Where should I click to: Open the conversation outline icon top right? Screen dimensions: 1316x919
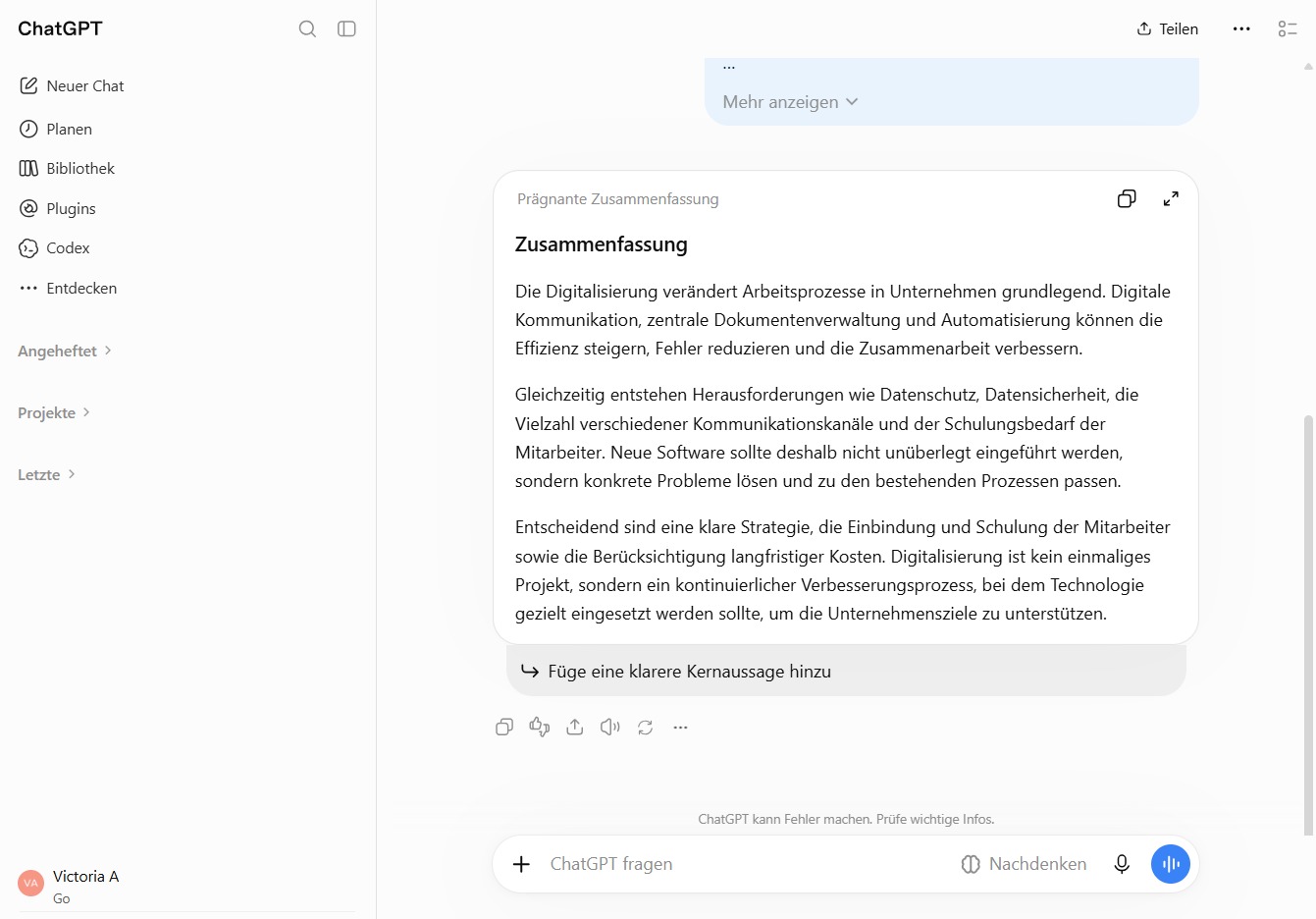coord(1288,28)
